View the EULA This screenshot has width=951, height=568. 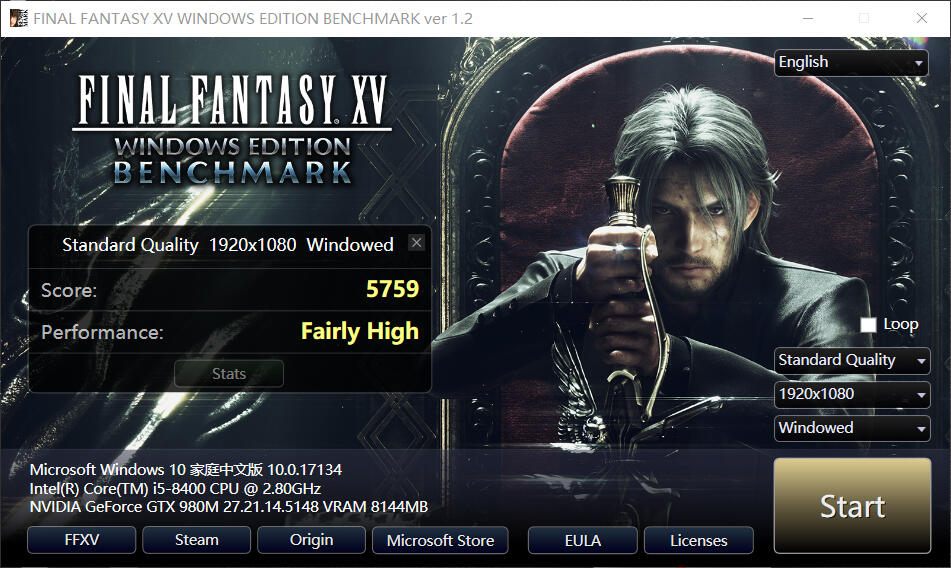point(582,540)
